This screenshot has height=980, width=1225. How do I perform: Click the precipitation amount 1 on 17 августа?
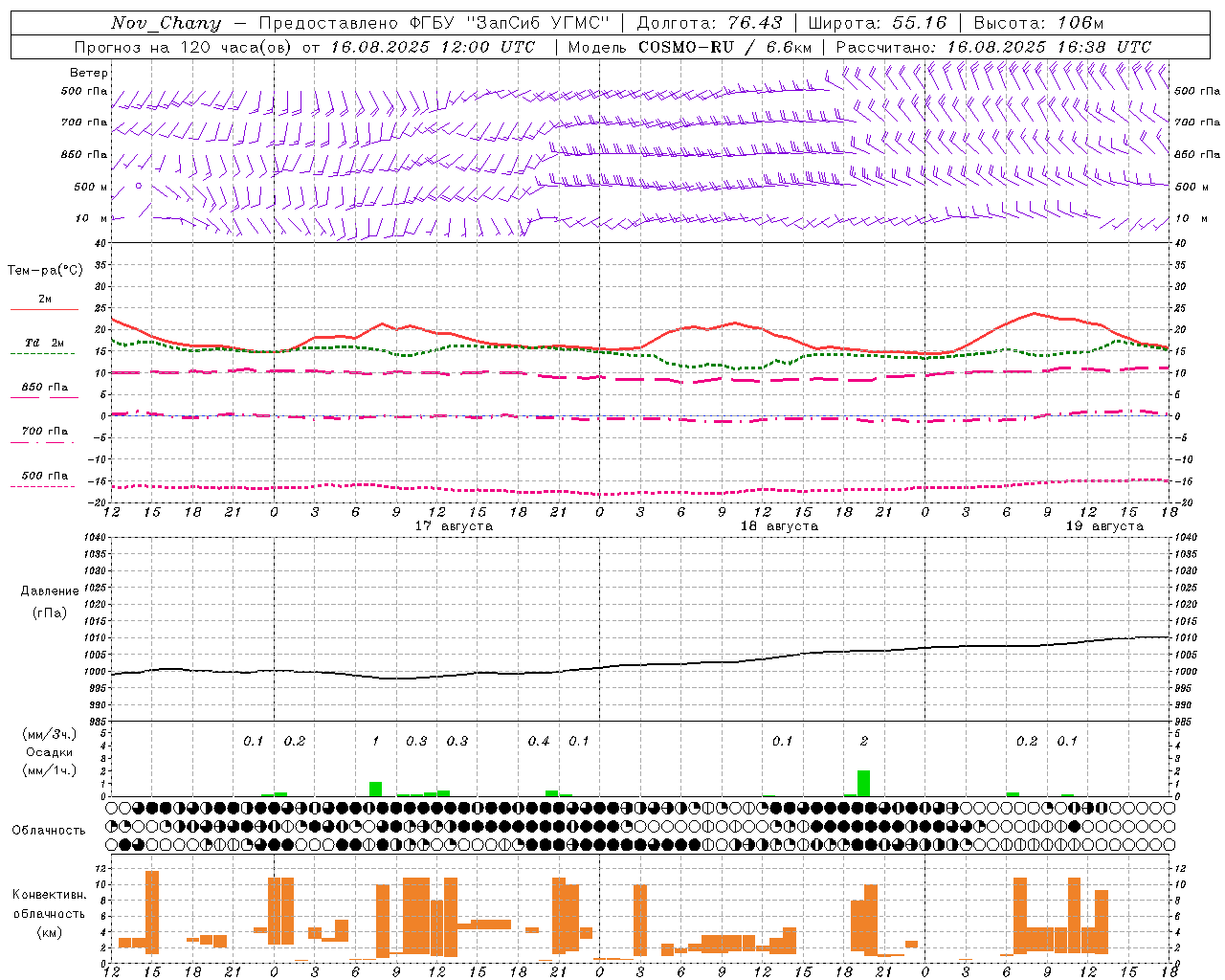click(x=376, y=742)
